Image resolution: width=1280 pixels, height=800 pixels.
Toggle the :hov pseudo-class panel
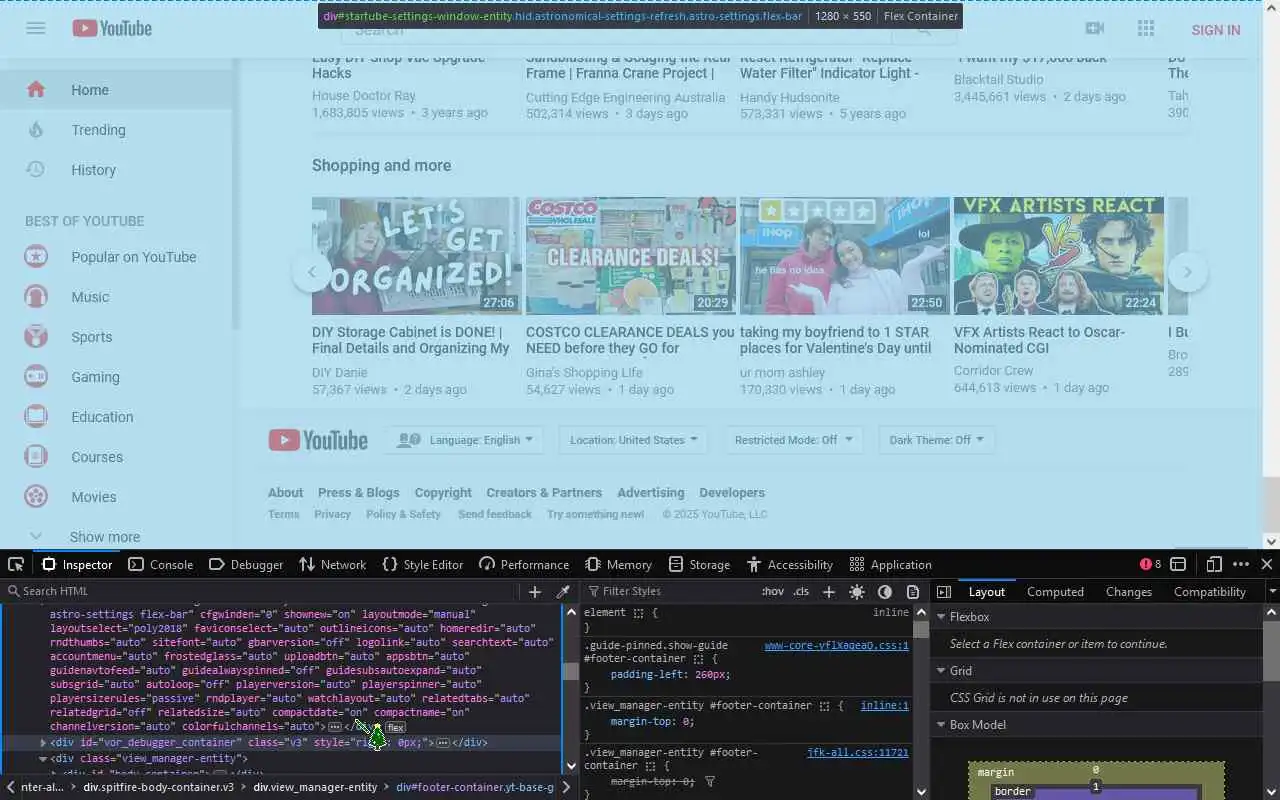pyautogui.click(x=773, y=592)
